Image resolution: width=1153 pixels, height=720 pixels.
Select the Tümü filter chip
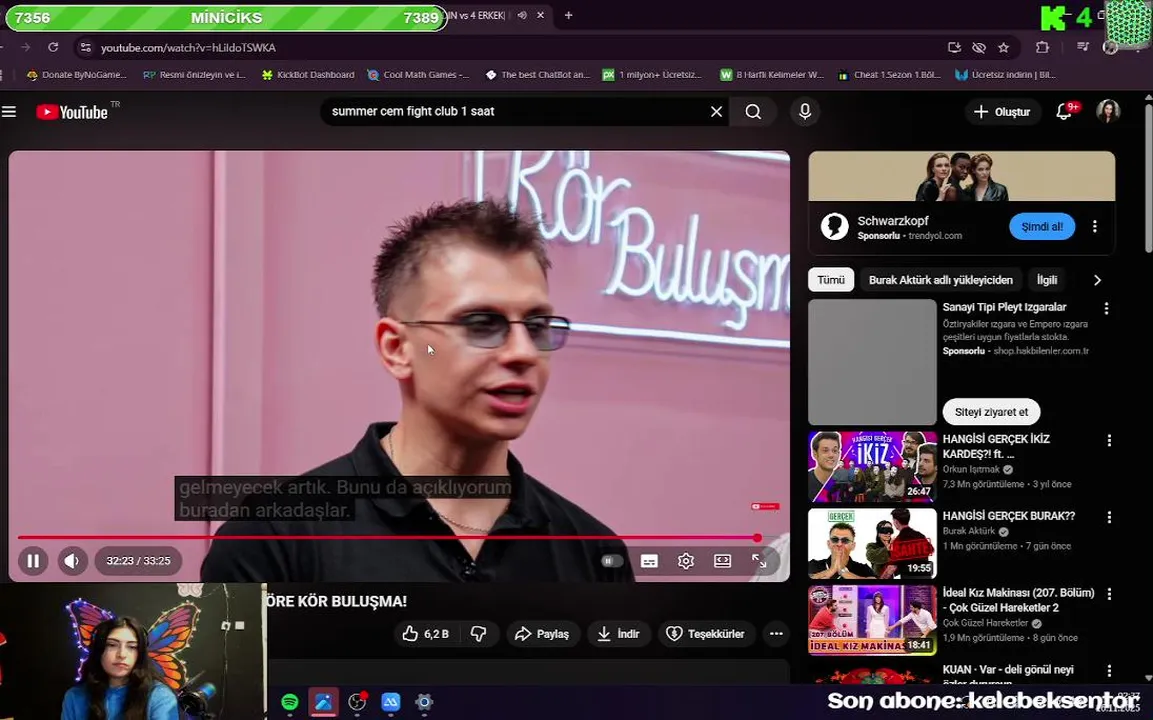coord(831,280)
